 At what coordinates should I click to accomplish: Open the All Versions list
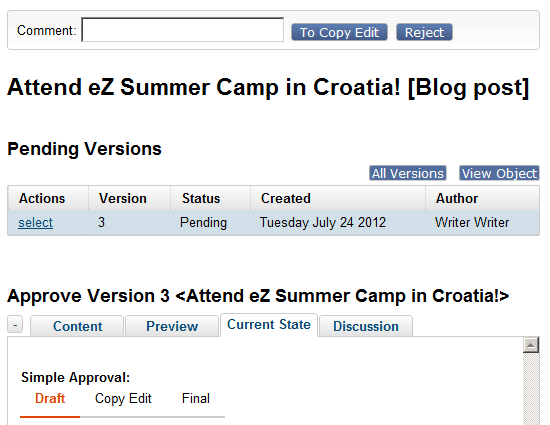coord(408,173)
